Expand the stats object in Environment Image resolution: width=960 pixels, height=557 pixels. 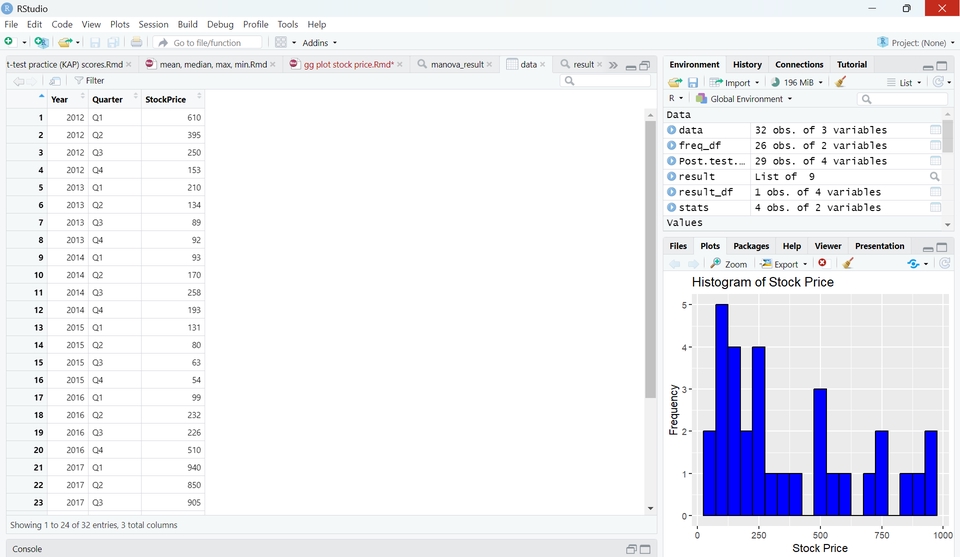click(x=672, y=208)
